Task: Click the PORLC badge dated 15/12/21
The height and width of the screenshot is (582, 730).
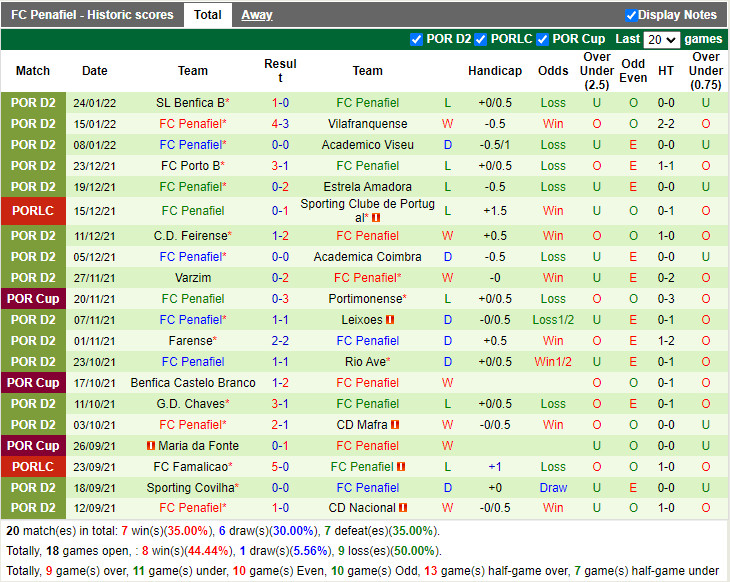Action: click(33, 211)
